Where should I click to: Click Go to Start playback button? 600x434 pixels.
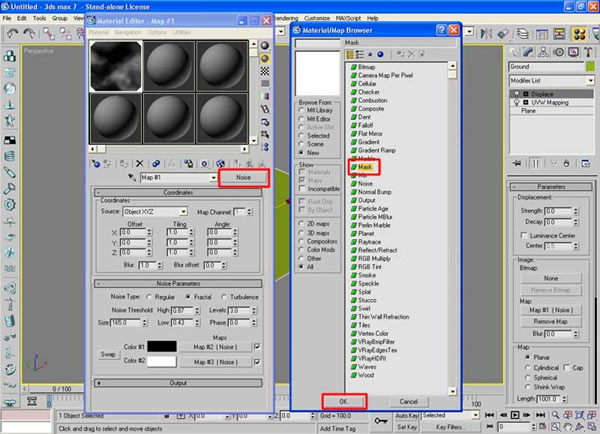click(489, 415)
